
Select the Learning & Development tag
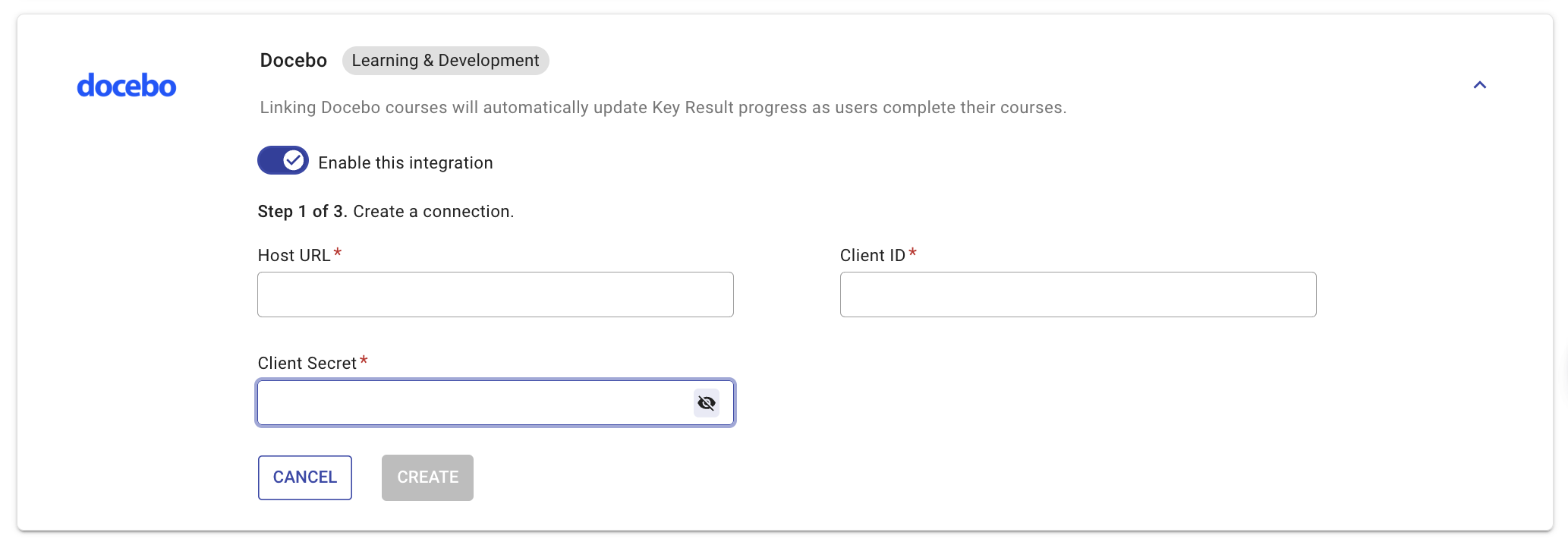pos(446,61)
